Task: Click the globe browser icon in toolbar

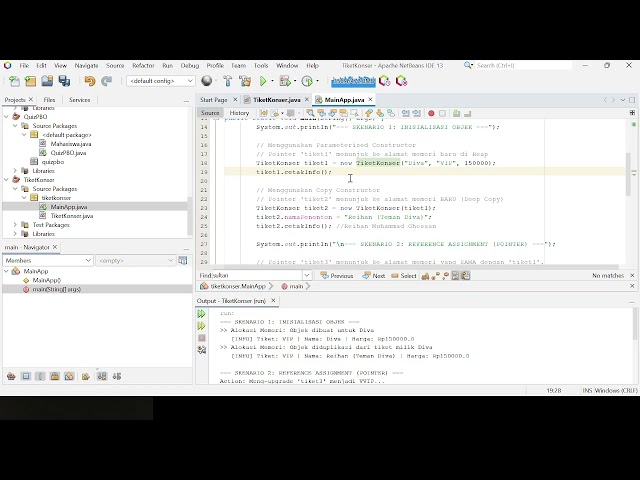Action: [x=207, y=81]
